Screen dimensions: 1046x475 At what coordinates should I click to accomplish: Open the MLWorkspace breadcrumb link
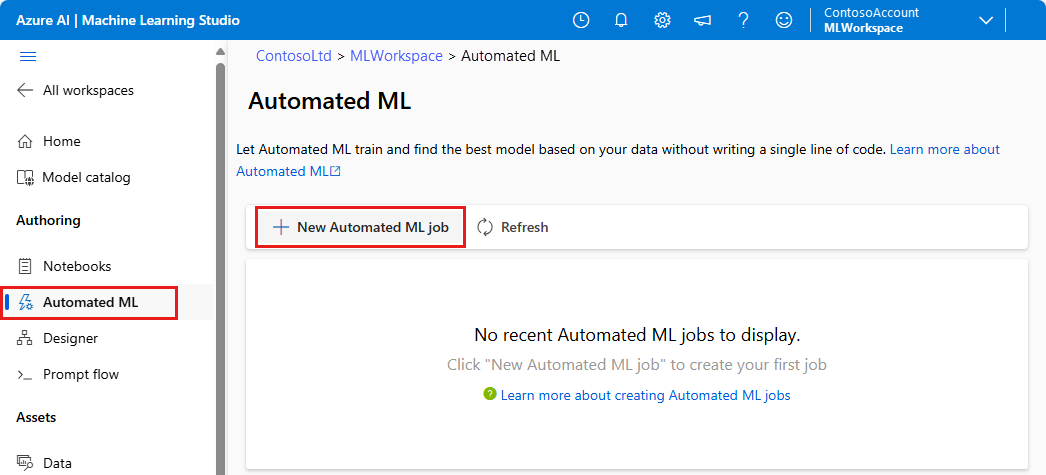[396, 56]
